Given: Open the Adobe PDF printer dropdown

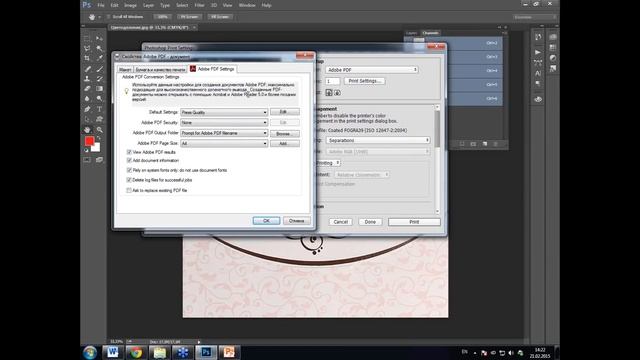Looking at the screenshot, I should (372, 70).
